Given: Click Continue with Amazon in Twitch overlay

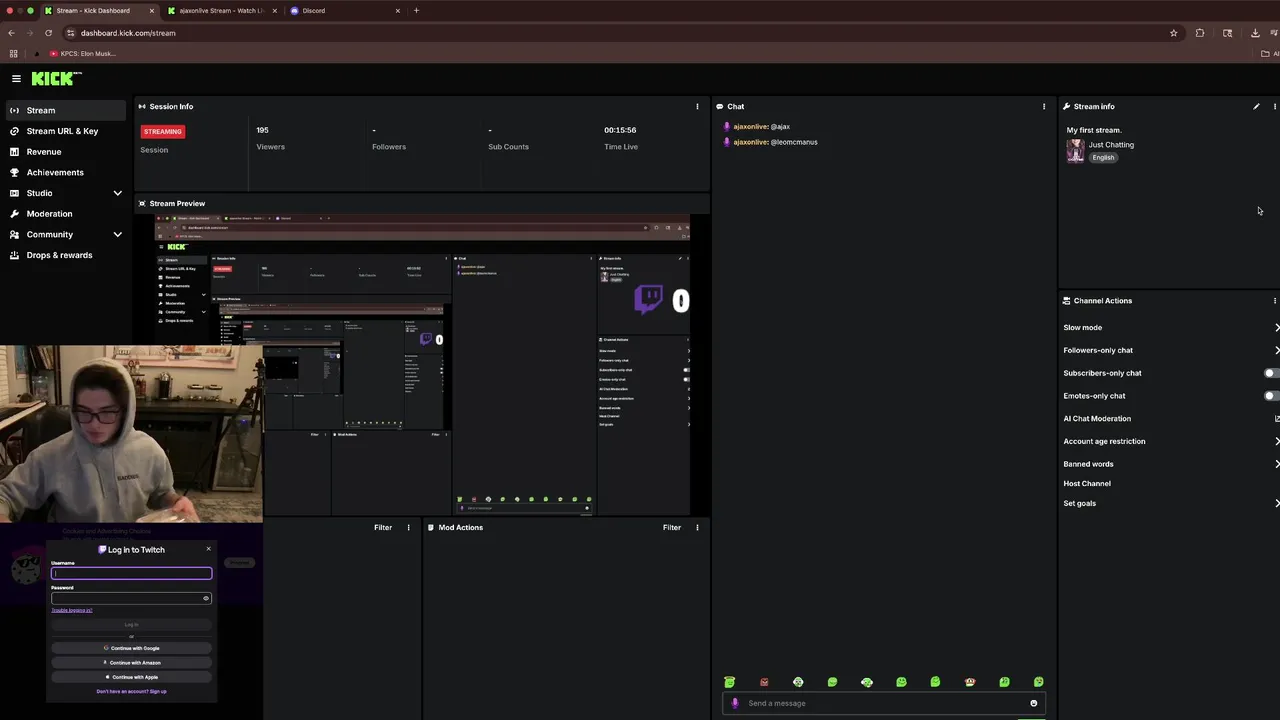Looking at the screenshot, I should pyautogui.click(x=132, y=663).
